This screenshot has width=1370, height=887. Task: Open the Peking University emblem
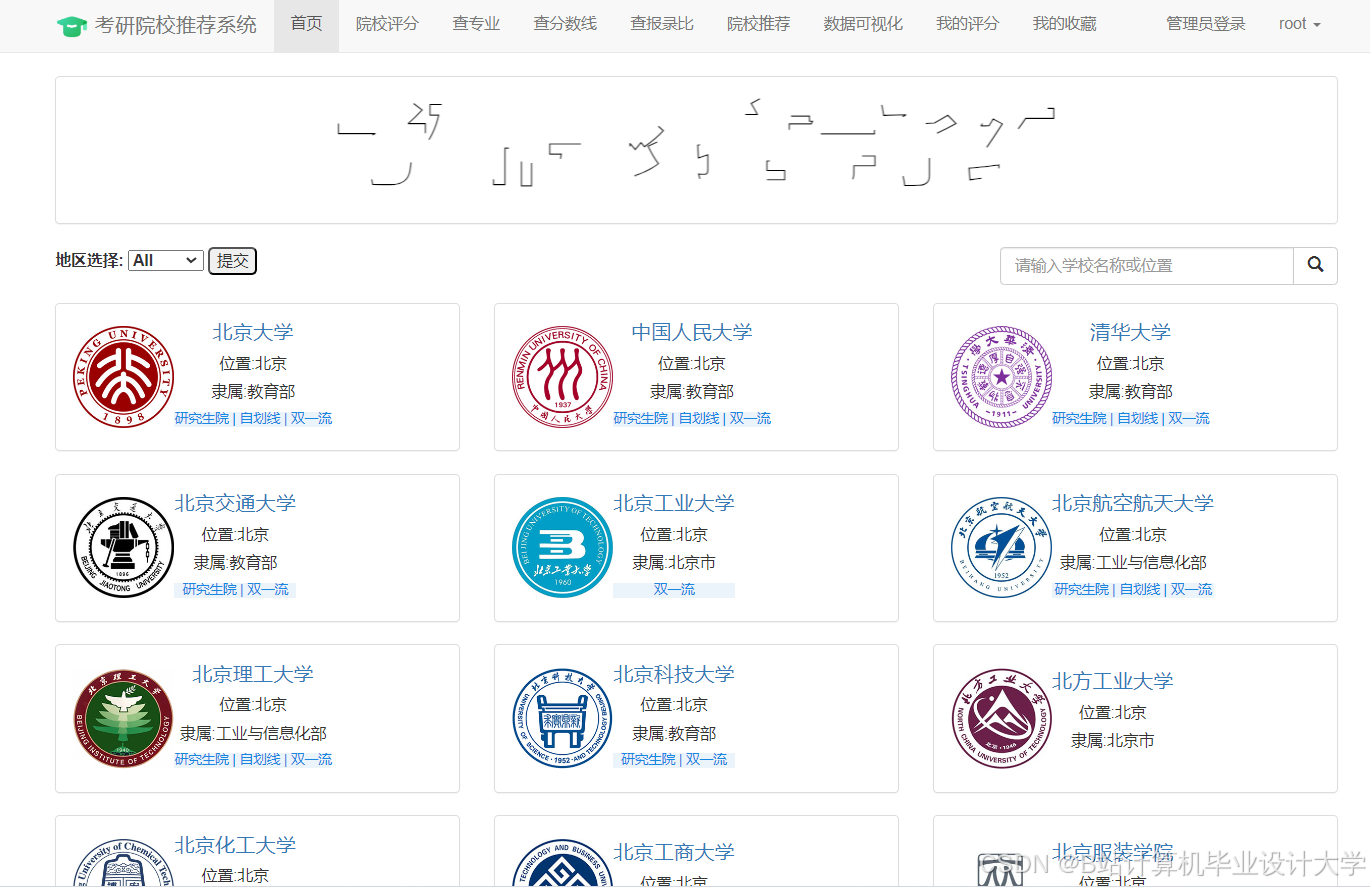click(x=124, y=377)
